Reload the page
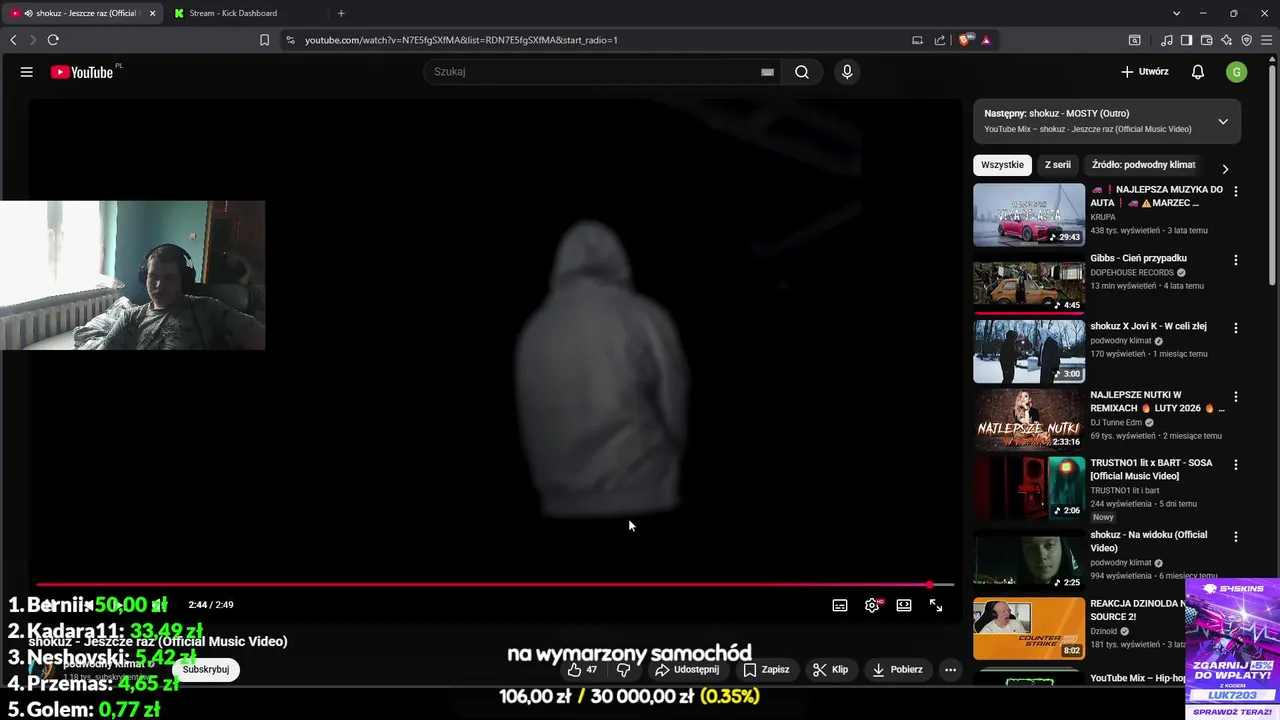Viewport: 1280px width, 720px height. (53, 40)
